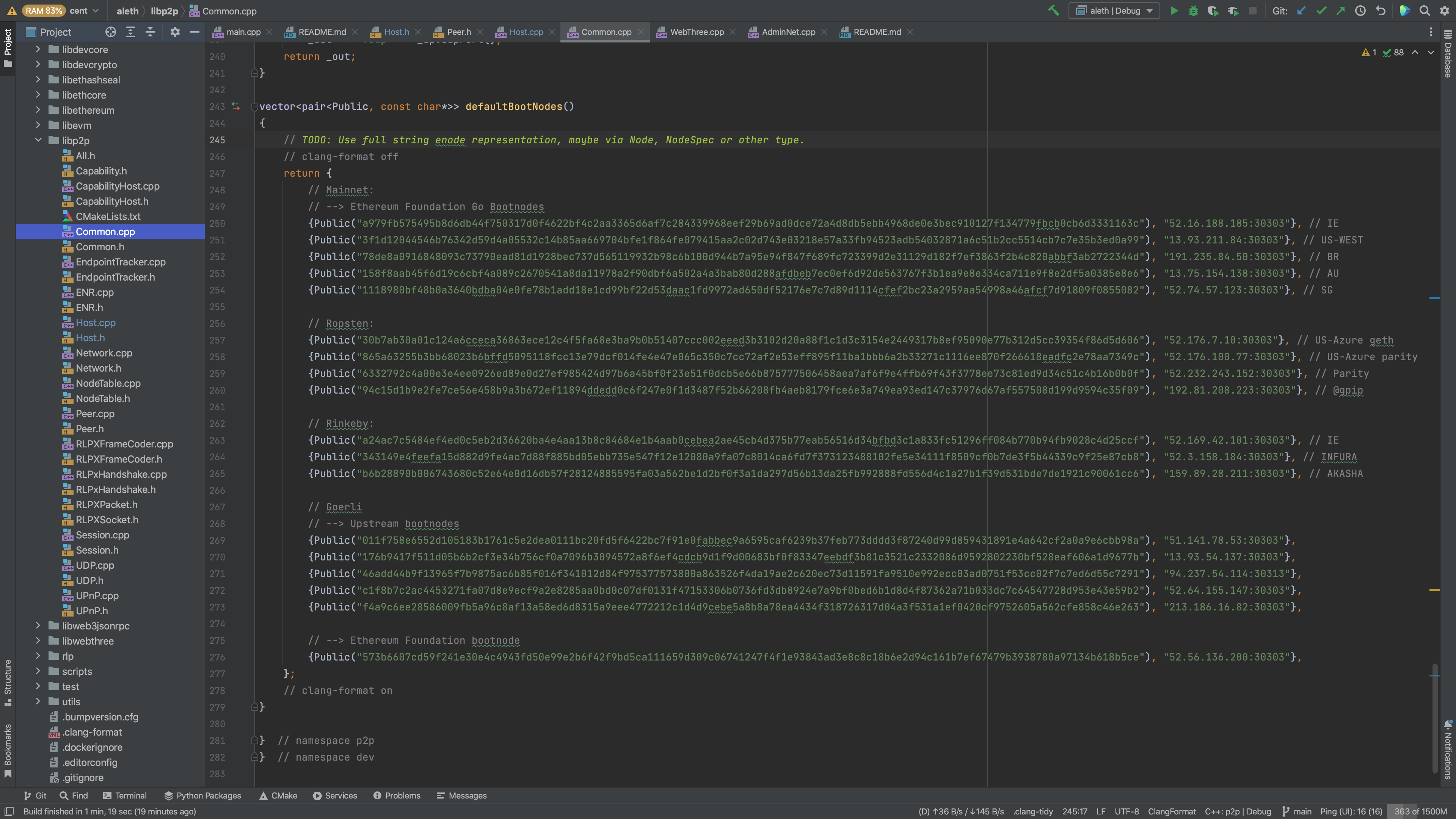This screenshot has width=1456, height=819.
Task: Toggle tool window bars icon bottom-left
Action: (x=9, y=811)
